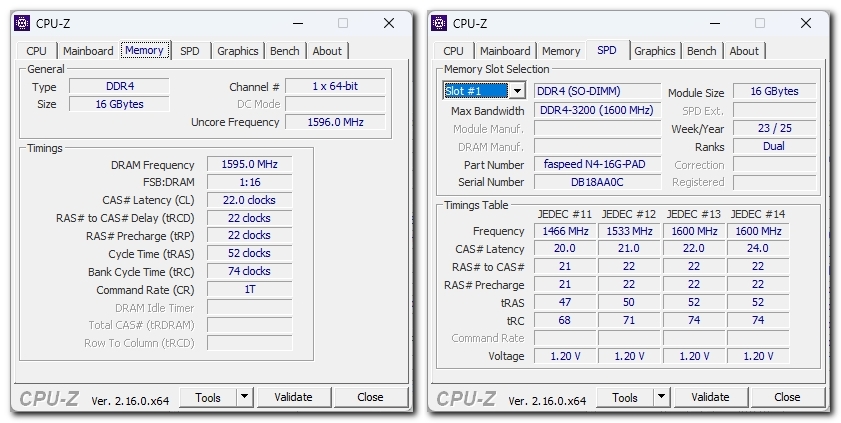Close right CPU-Z window with X
Screen dimensions: 841x423
[806, 23]
